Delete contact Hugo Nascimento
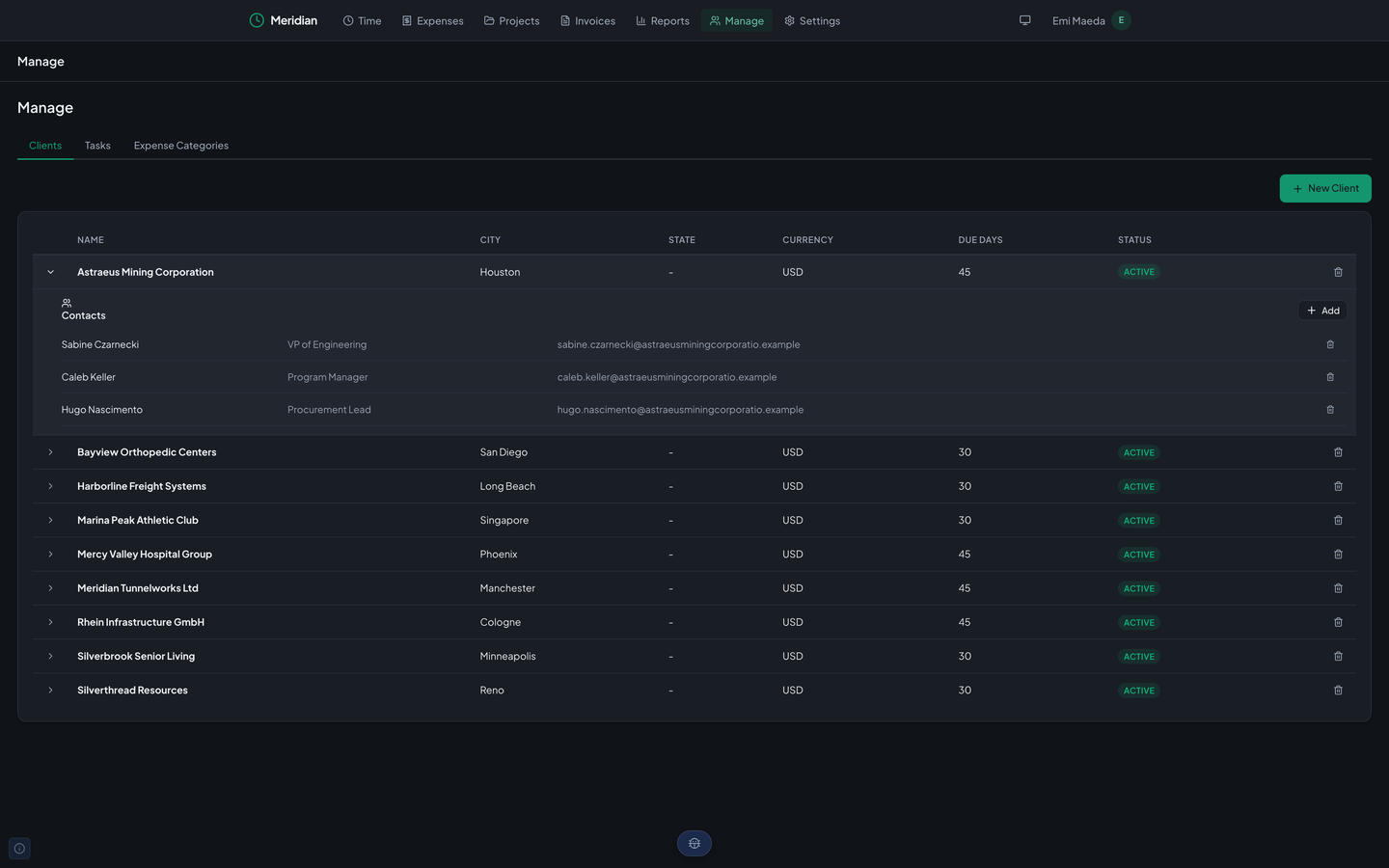 click(x=1330, y=410)
